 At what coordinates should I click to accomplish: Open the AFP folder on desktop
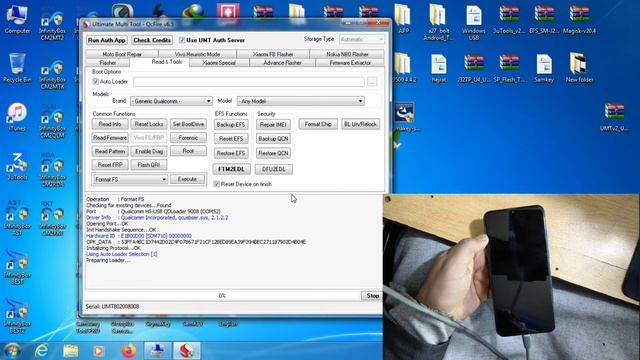[x=403, y=19]
